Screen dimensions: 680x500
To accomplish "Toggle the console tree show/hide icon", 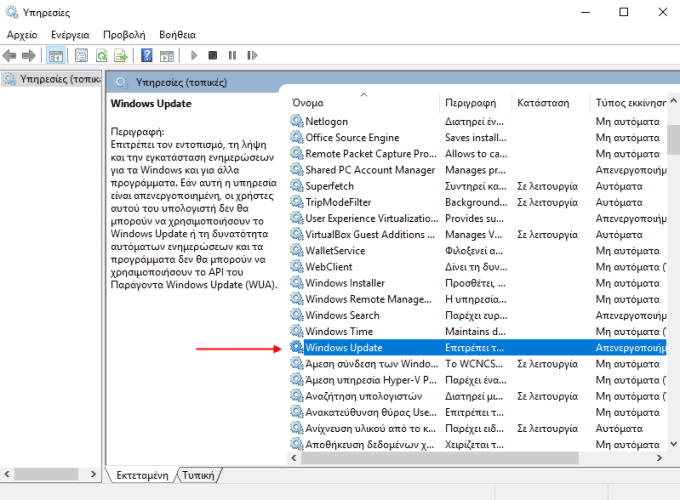I will [56, 56].
